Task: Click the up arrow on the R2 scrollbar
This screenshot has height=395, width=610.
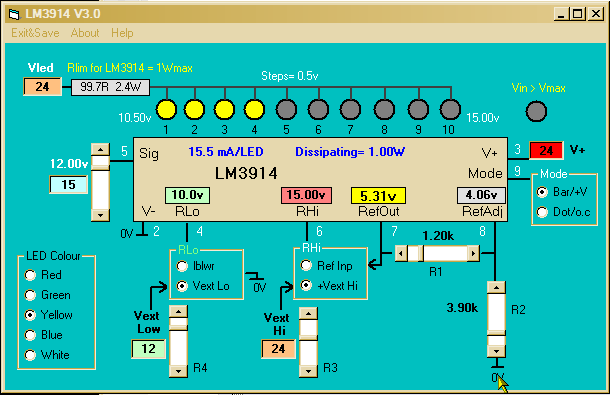Action: point(496,288)
